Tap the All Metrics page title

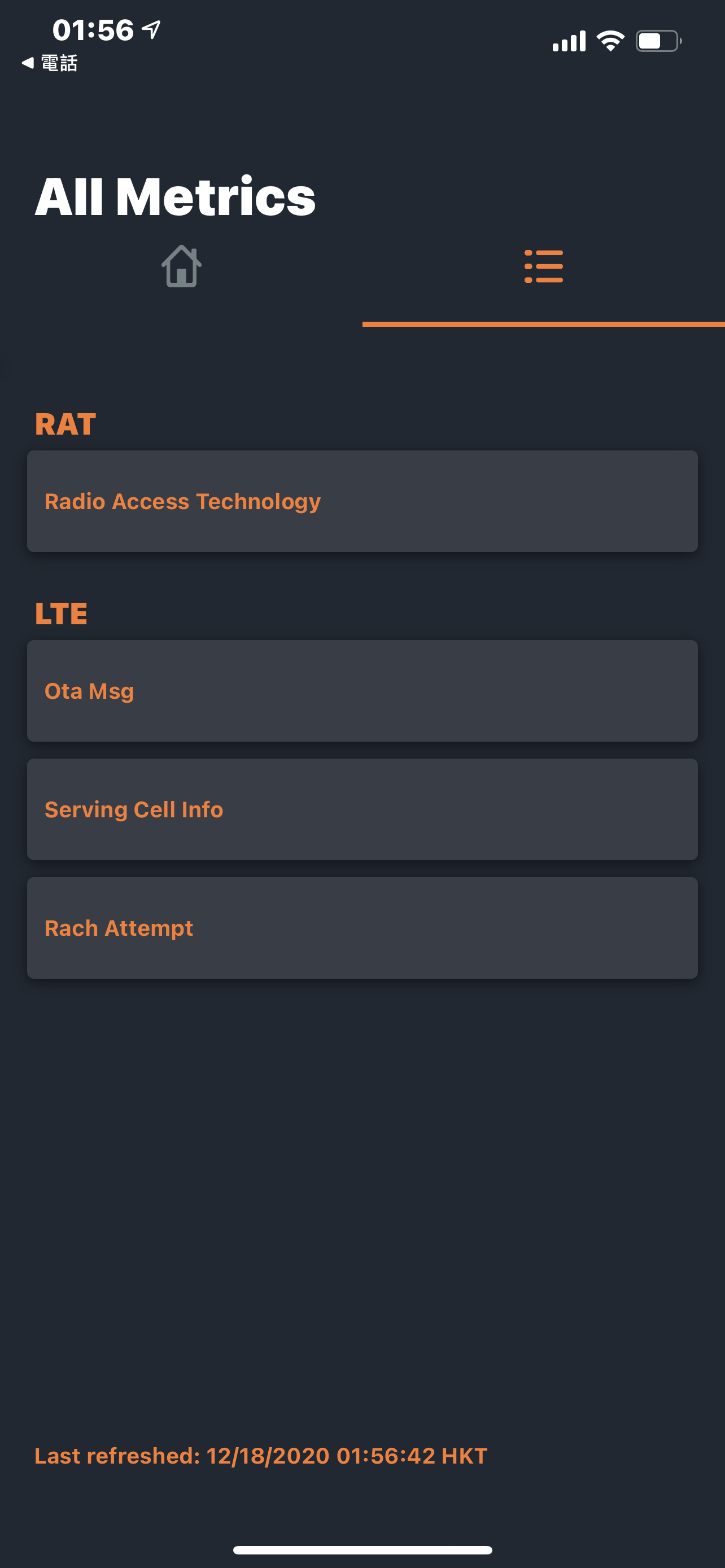tap(175, 196)
